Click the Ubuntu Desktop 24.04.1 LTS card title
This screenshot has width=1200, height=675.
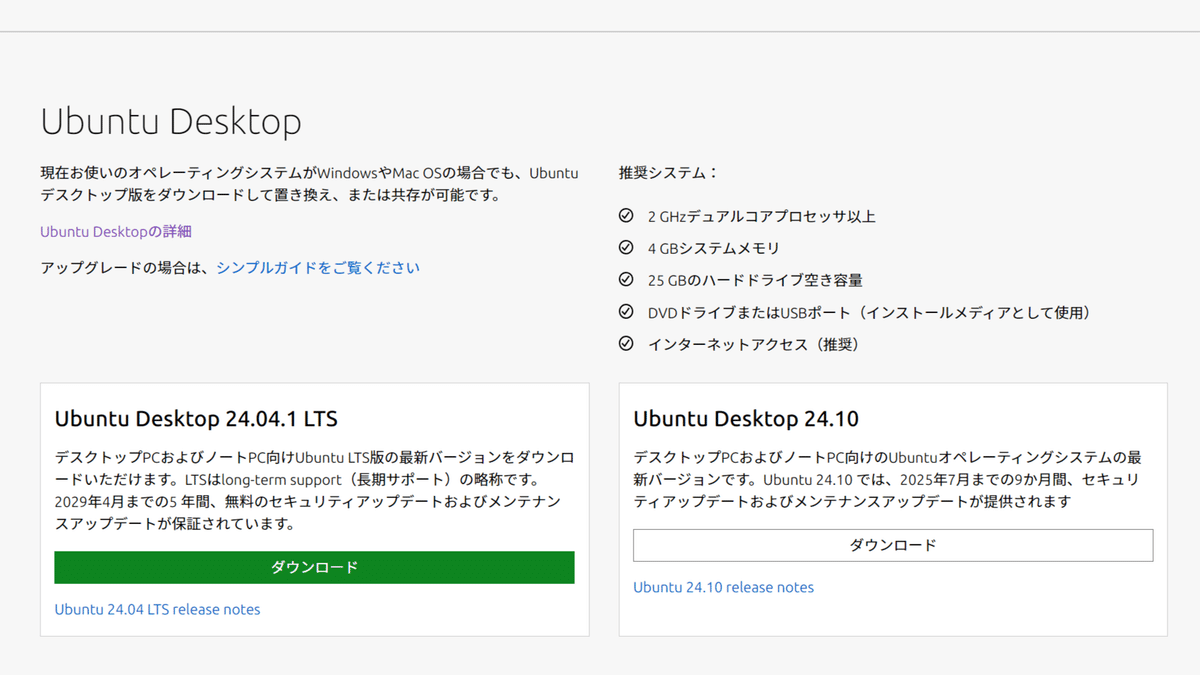(x=197, y=419)
